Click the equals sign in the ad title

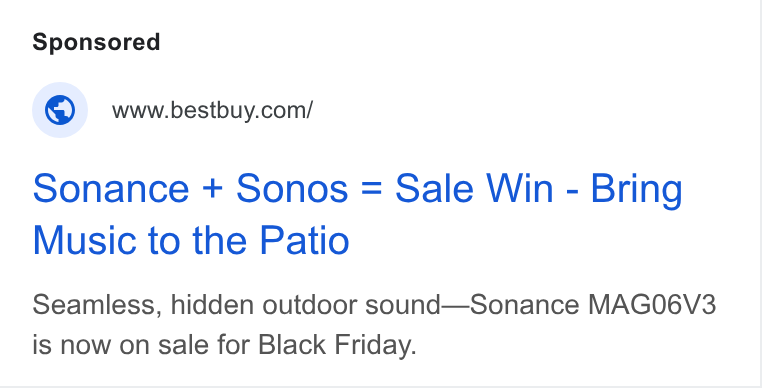(x=372, y=190)
